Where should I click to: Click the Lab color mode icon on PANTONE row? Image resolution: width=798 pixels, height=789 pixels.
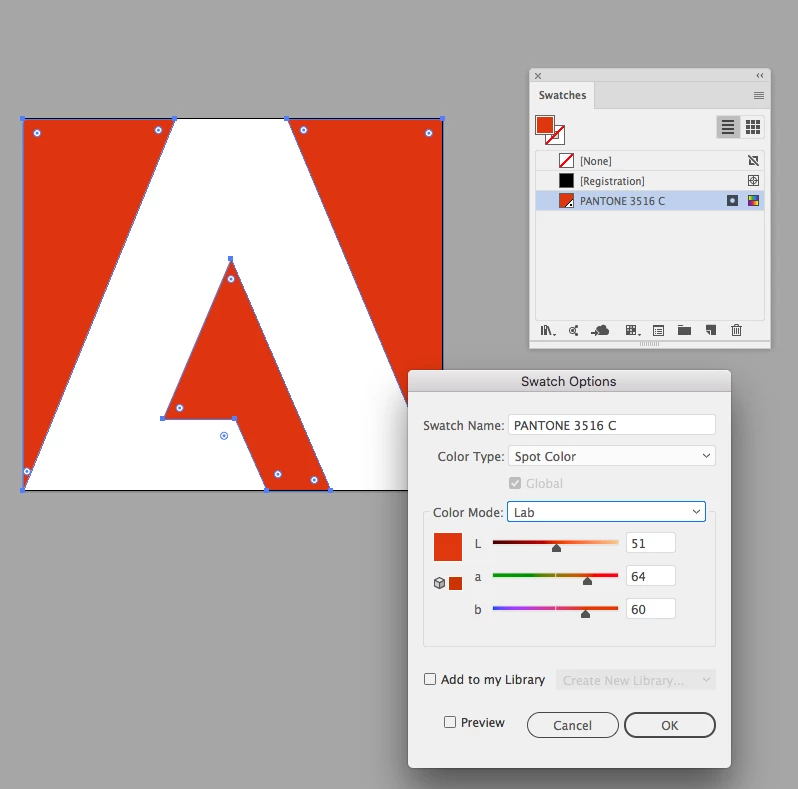point(754,201)
